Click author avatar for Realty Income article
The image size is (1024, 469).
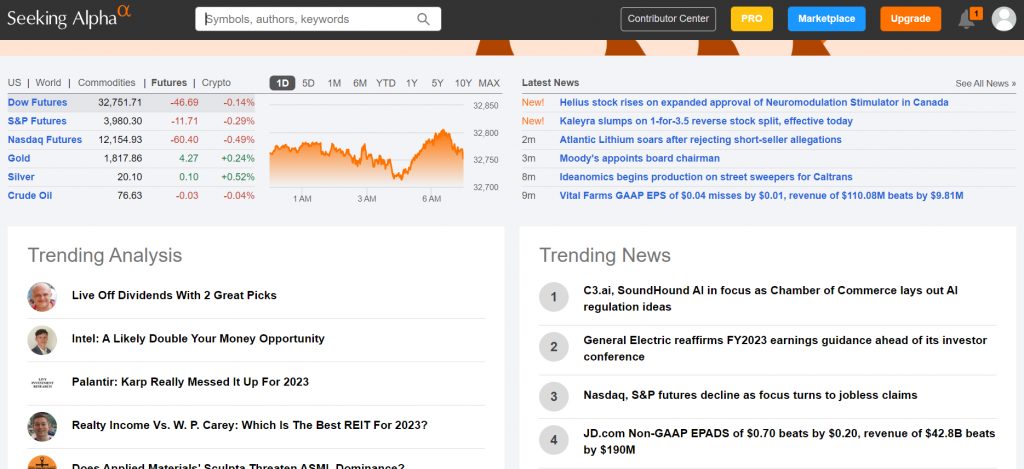click(42, 426)
